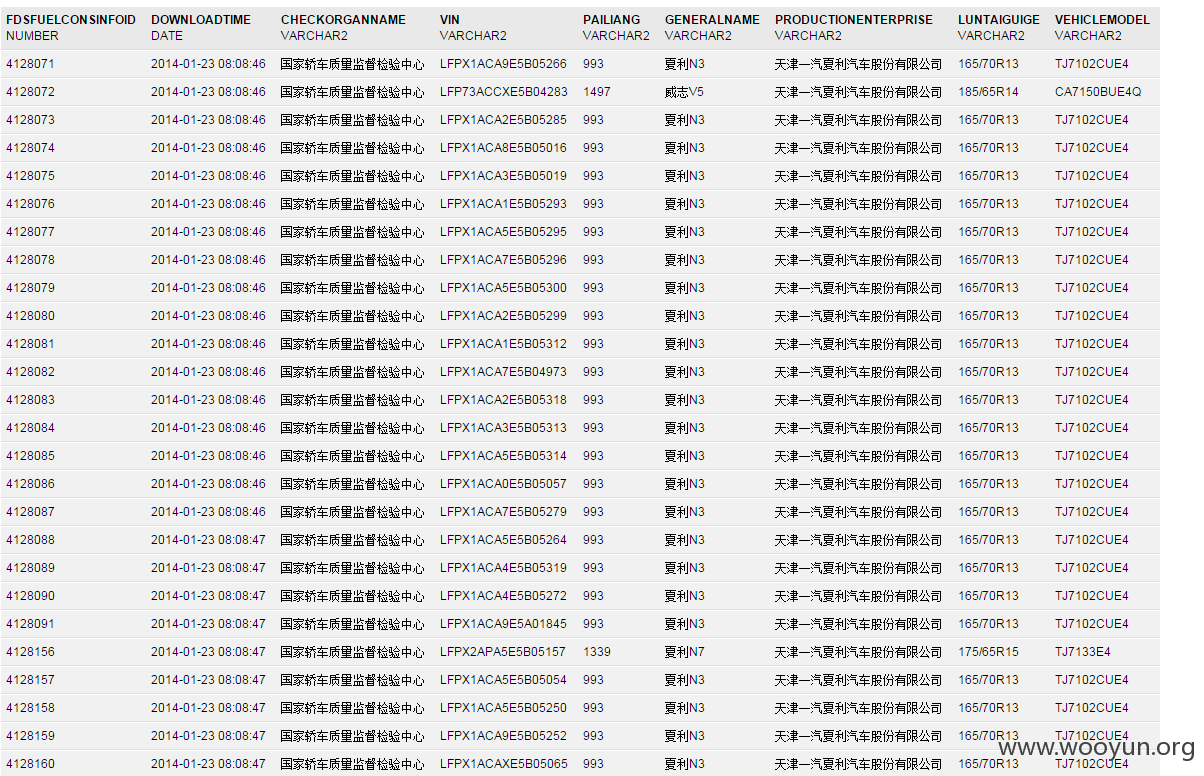Click VIN LFPX2APA5E5B05157
This screenshot has width=1204, height=776.
[503, 652]
